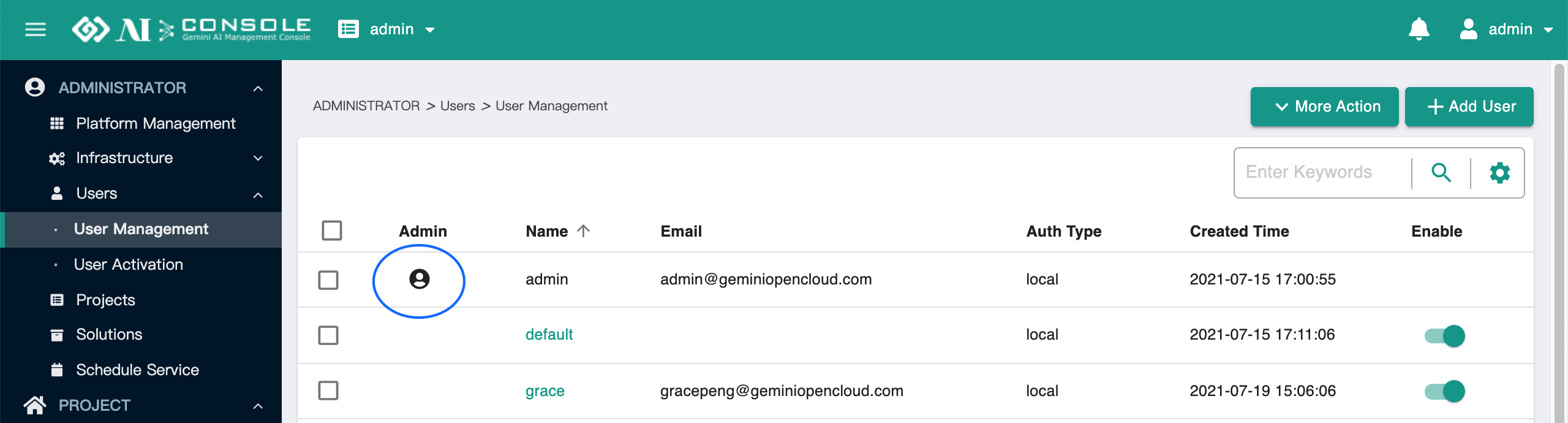Screen dimensions: 1568x423
Task: Click the Admin column header
Action: 423,231
